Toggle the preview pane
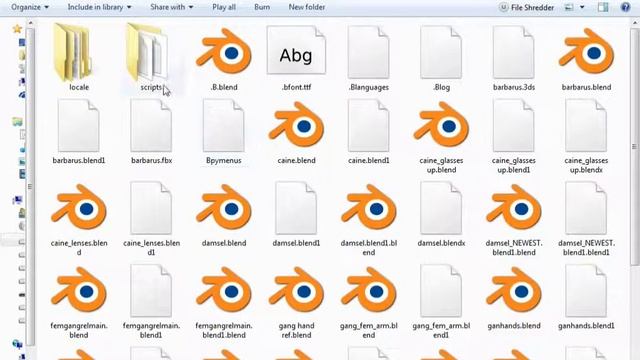The height and width of the screenshot is (360, 640). 603,7
